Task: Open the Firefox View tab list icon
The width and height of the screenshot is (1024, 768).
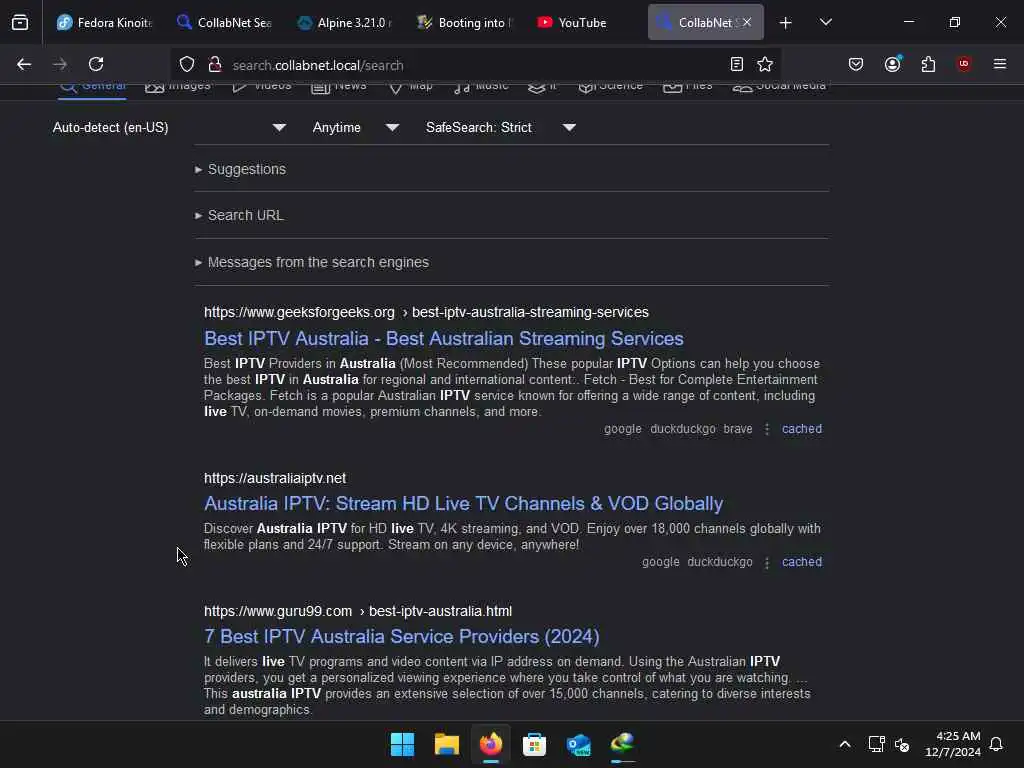Action: pos(20,23)
